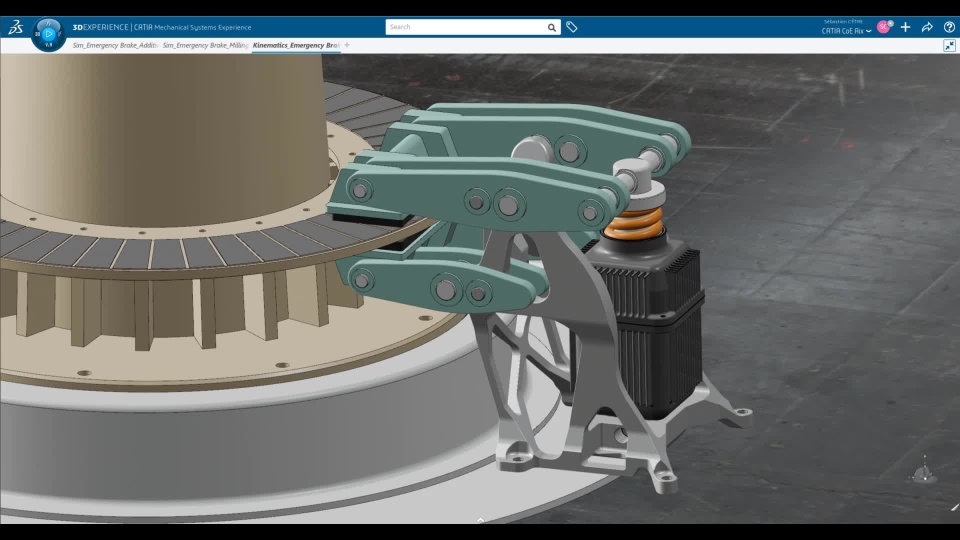Click the SC user avatar
This screenshot has height=540, width=960.
[883, 27]
